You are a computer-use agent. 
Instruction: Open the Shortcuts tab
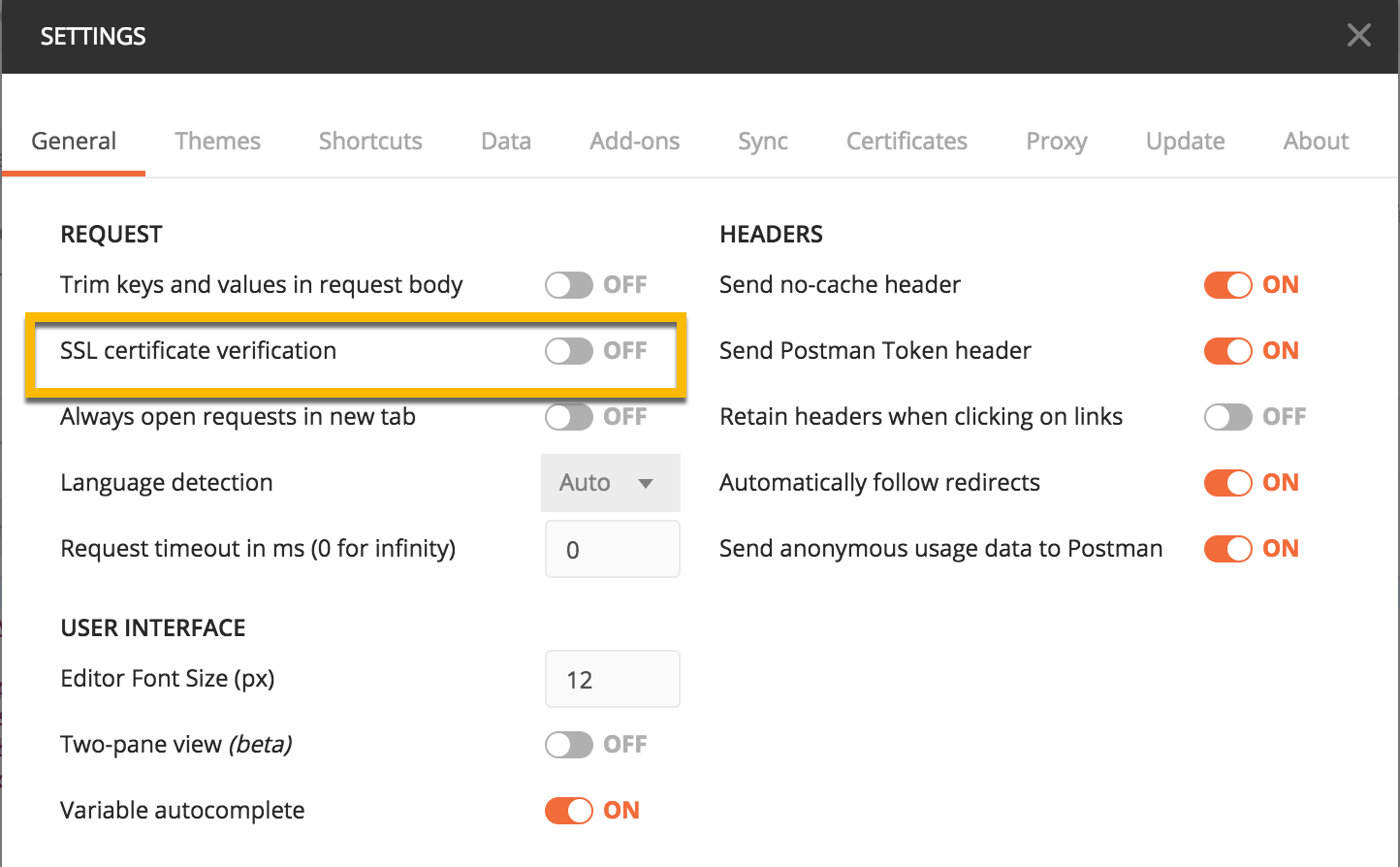click(x=370, y=142)
